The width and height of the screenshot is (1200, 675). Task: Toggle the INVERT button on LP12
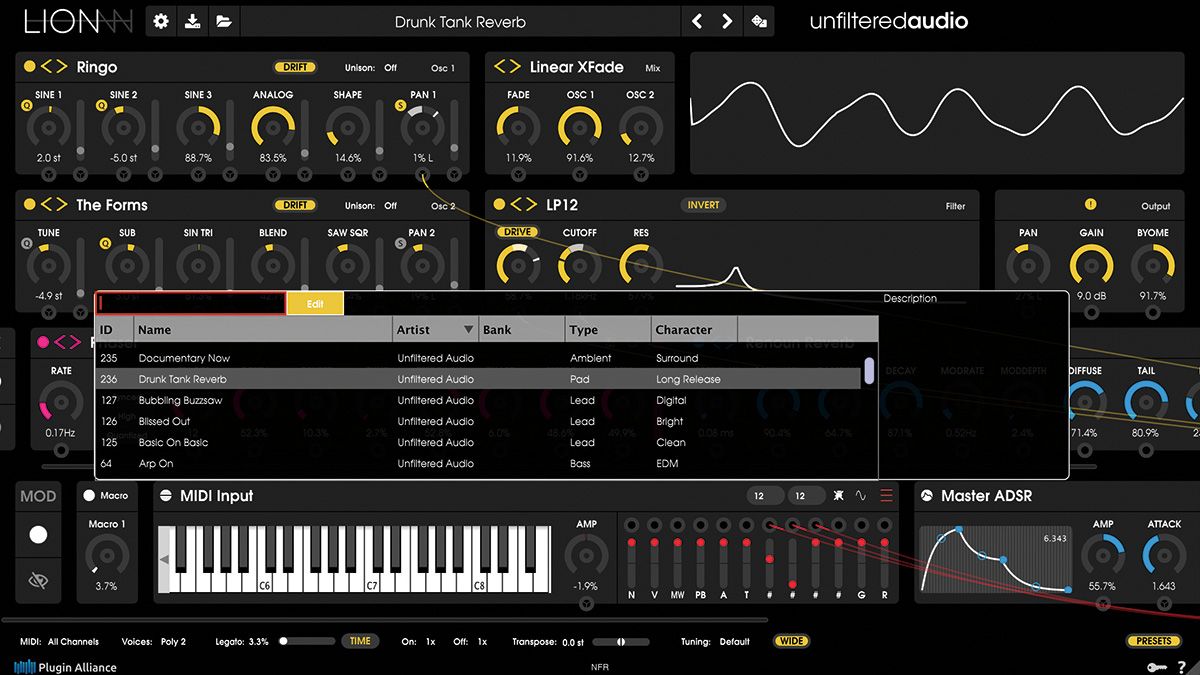[x=703, y=205]
